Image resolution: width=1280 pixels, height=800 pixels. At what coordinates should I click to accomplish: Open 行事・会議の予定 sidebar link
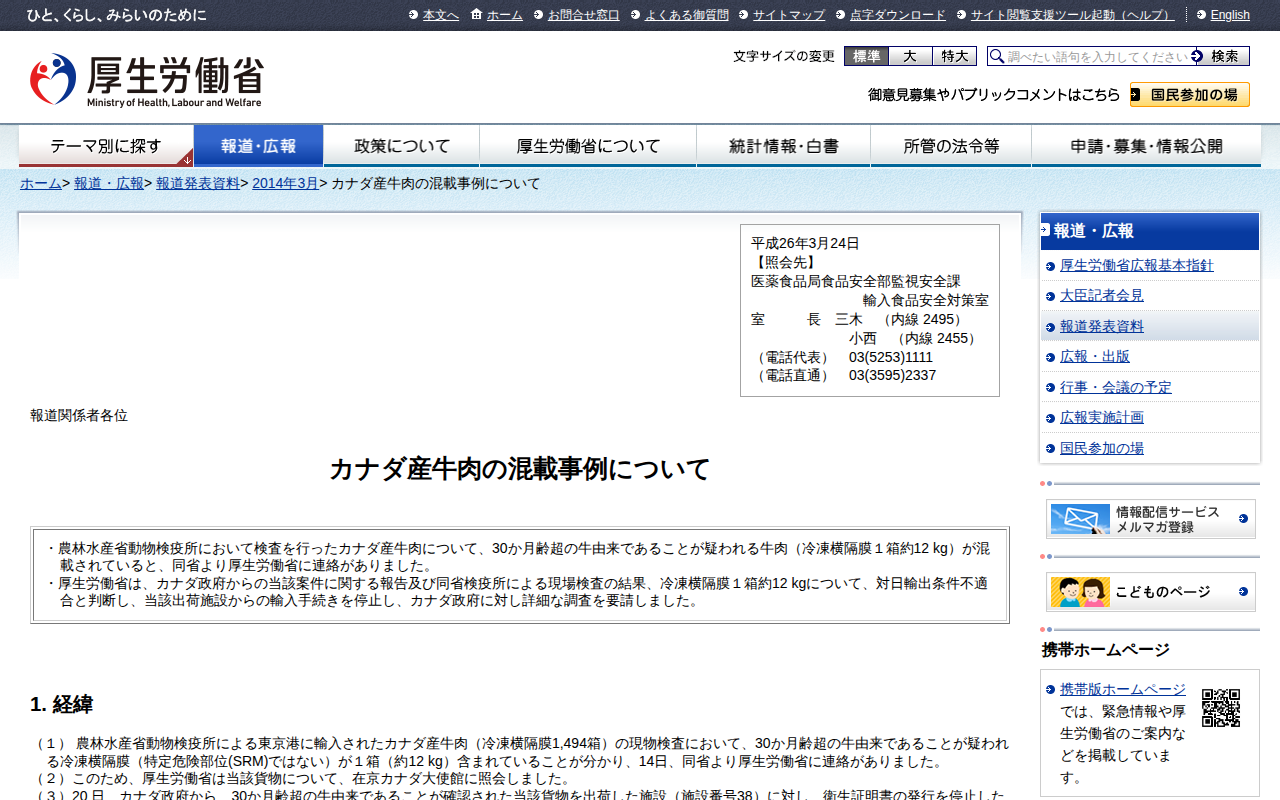point(1116,387)
